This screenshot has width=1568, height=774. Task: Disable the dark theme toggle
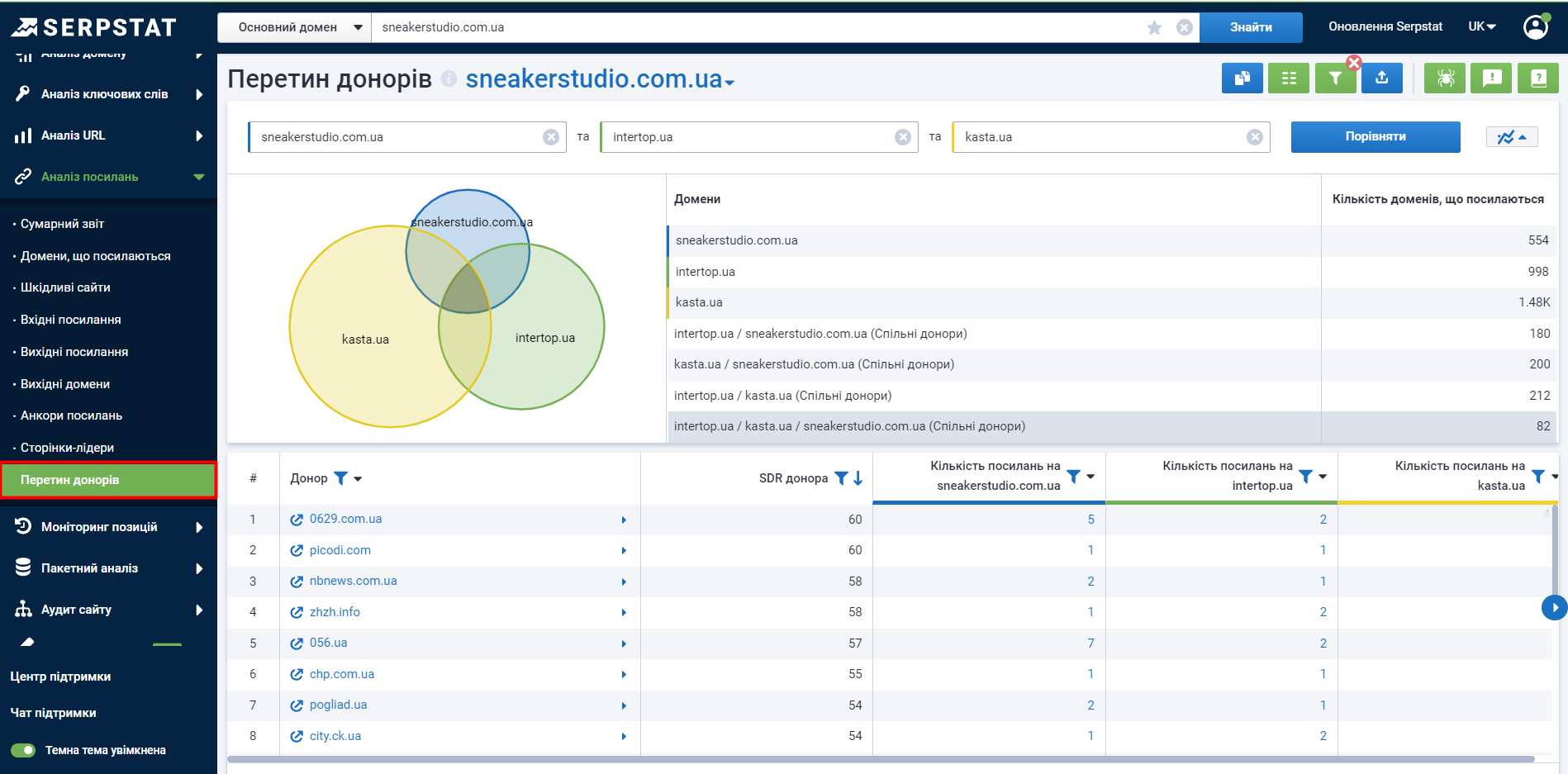(x=23, y=750)
